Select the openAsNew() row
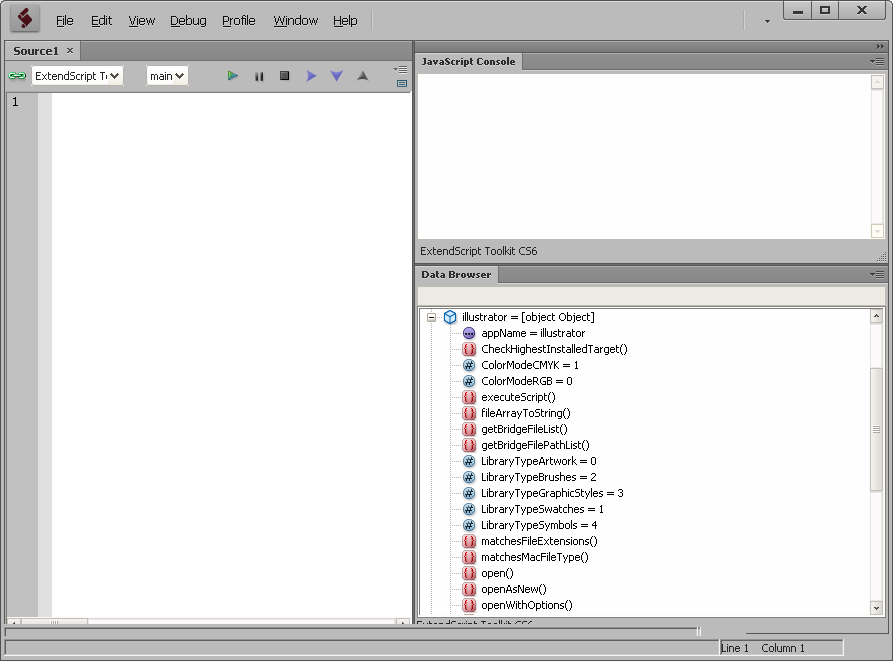The height and width of the screenshot is (661, 893). coord(514,589)
